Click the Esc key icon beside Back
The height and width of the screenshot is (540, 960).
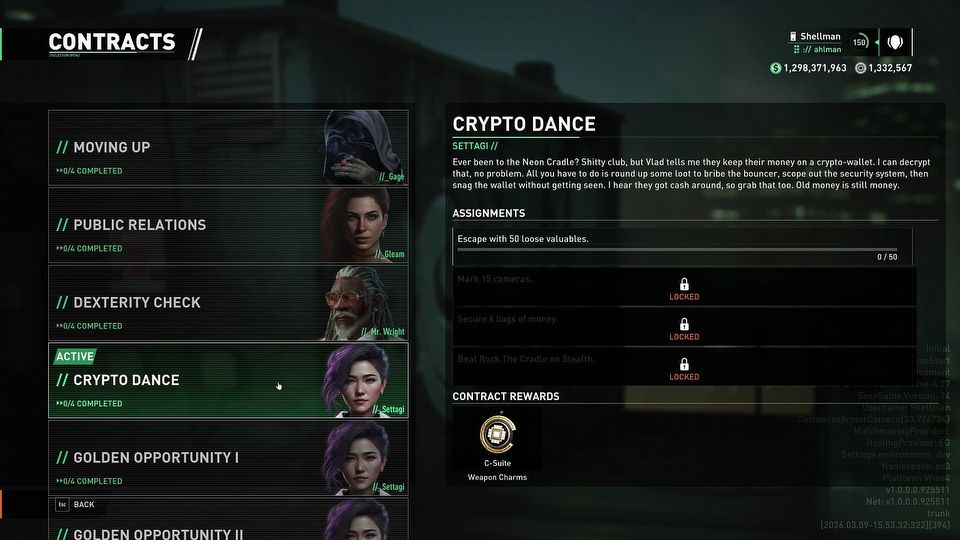coord(62,504)
